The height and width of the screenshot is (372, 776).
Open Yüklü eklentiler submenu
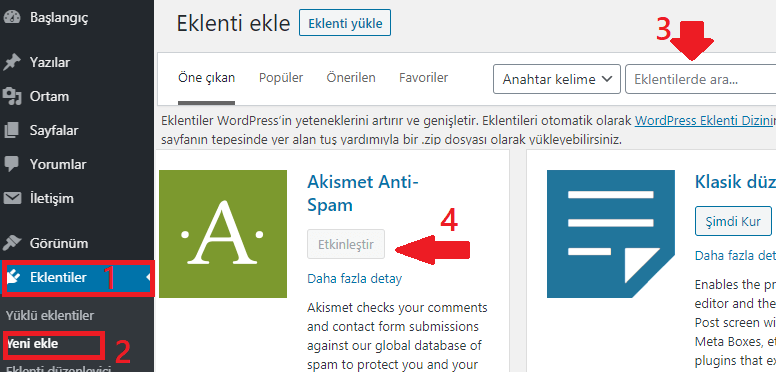[50, 316]
